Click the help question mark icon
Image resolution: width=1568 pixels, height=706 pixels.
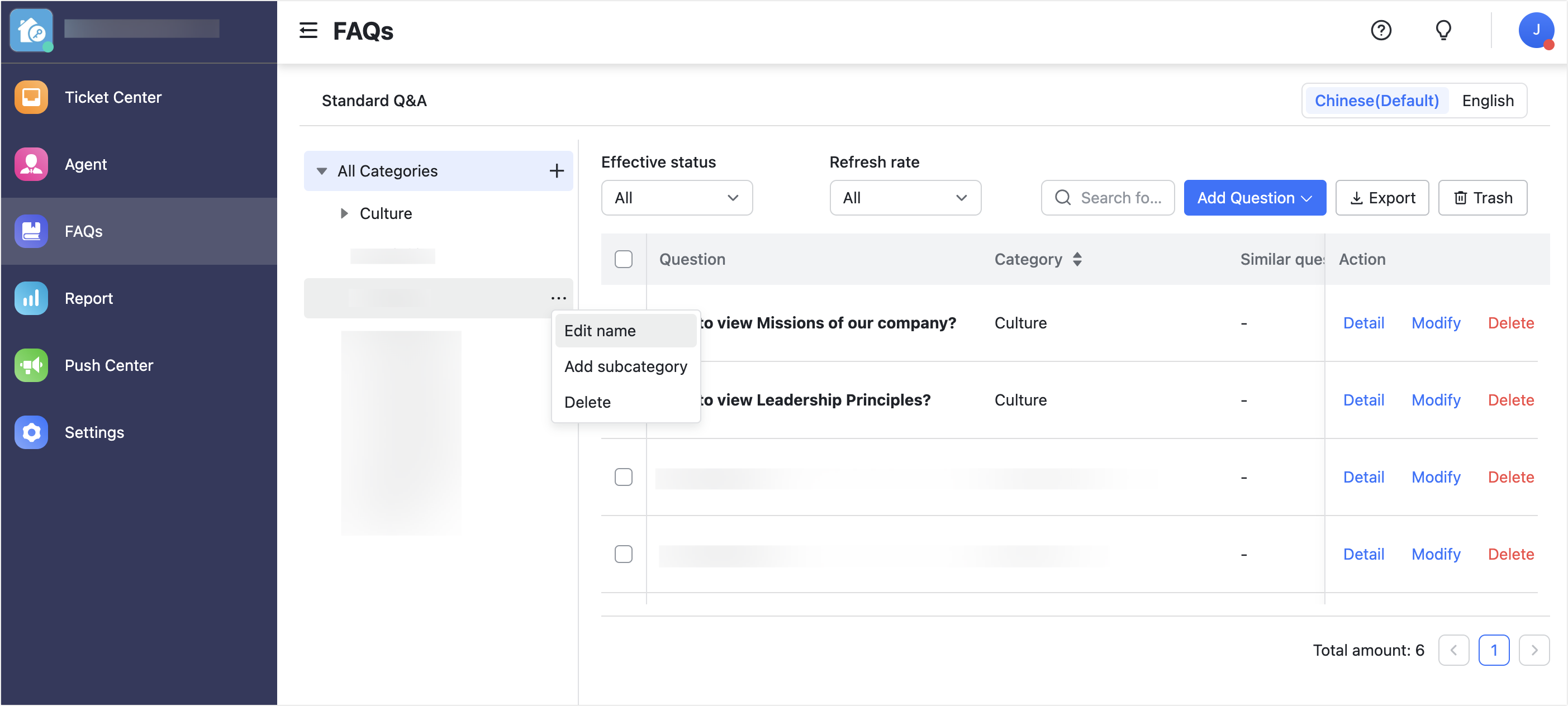coord(1380,30)
